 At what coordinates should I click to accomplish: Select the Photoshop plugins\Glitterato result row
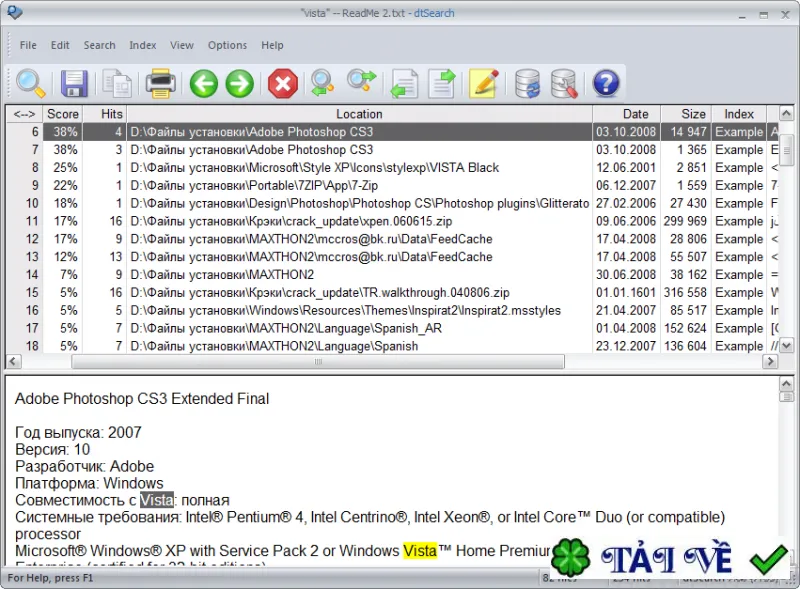392,203
